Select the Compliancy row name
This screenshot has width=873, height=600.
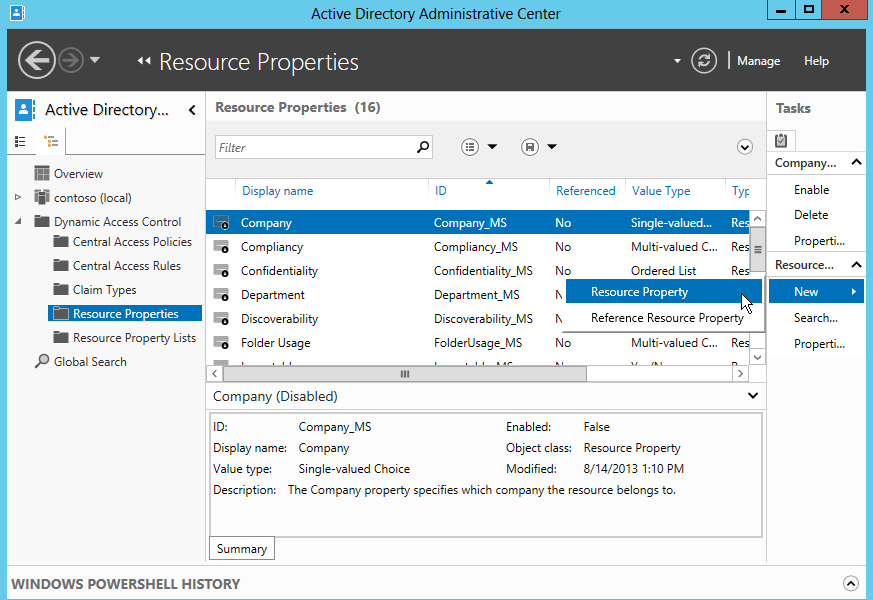272,247
